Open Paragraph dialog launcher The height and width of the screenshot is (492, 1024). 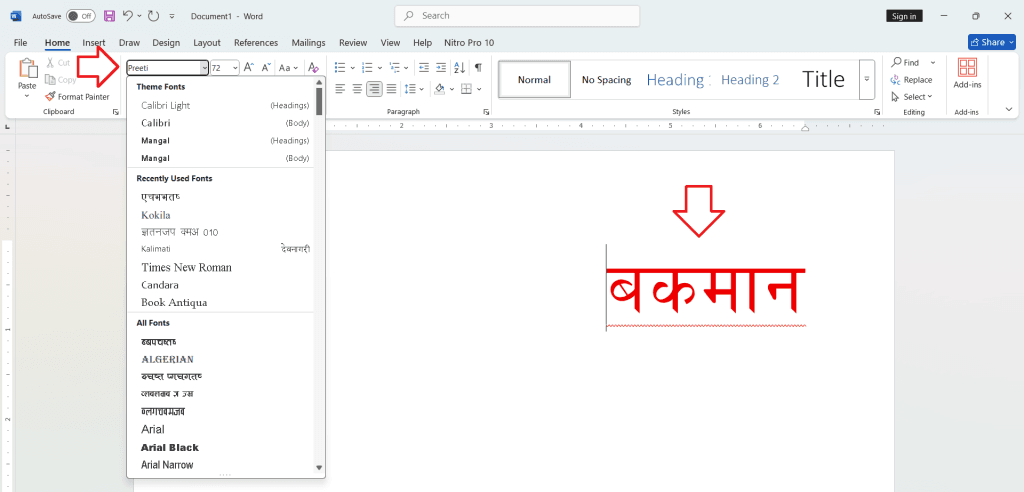point(486,112)
